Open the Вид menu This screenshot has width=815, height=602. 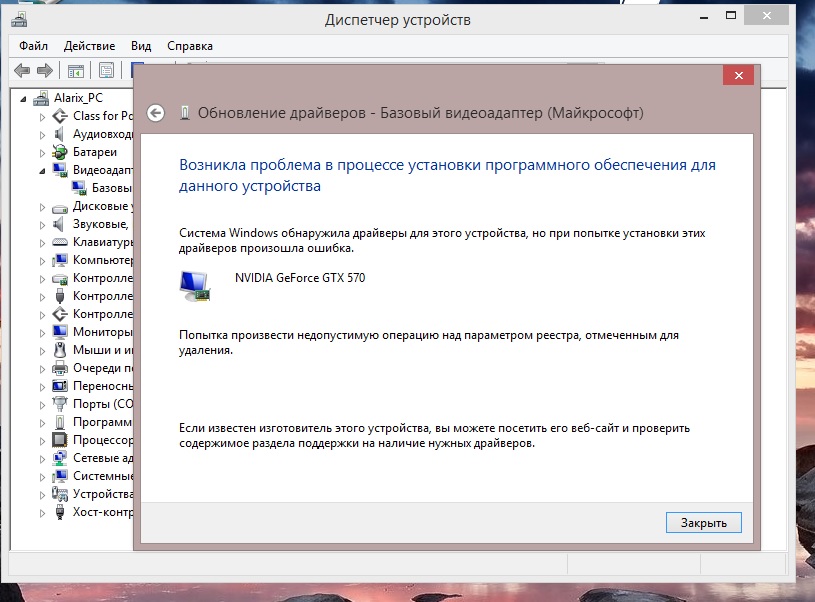click(x=141, y=46)
